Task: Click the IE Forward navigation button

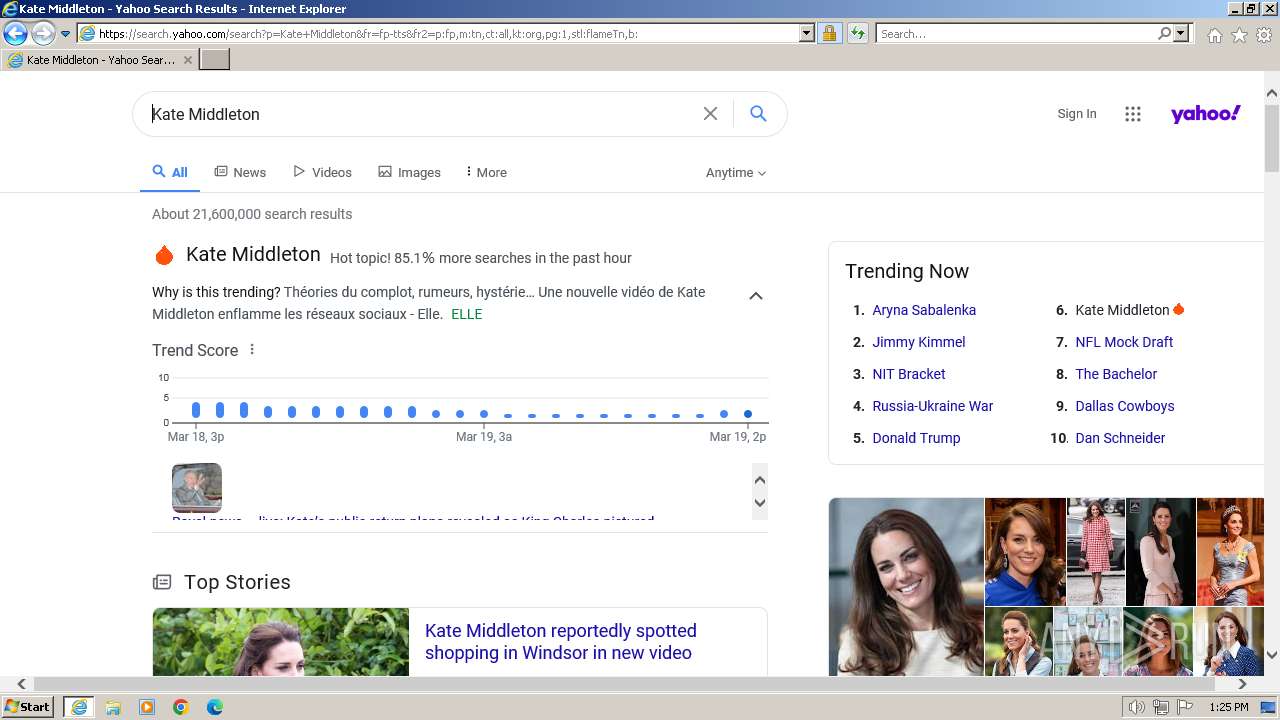Action: point(43,33)
